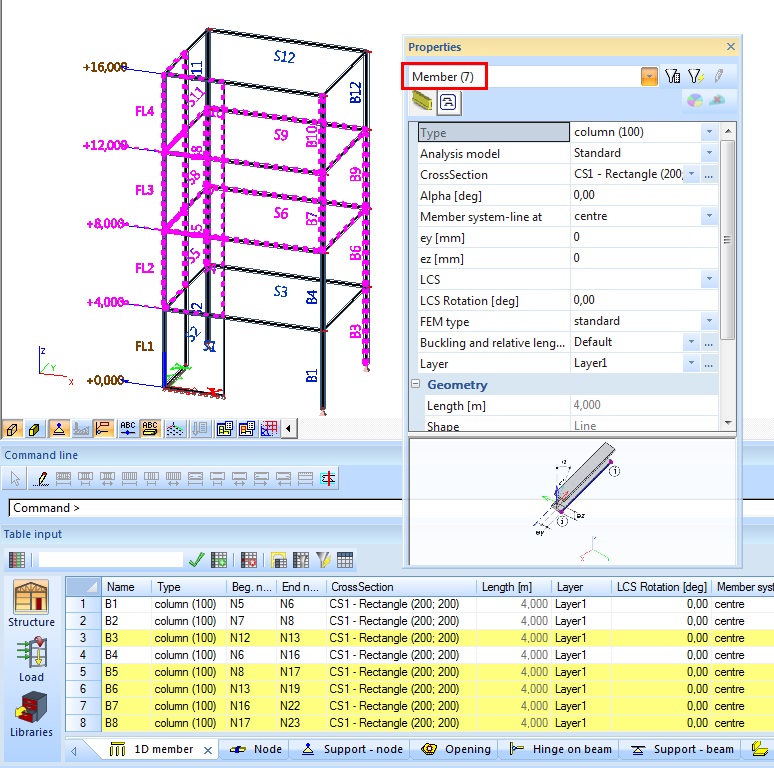Open the Type dropdown for column (100)
Image resolution: width=774 pixels, height=768 pixels.
708,132
